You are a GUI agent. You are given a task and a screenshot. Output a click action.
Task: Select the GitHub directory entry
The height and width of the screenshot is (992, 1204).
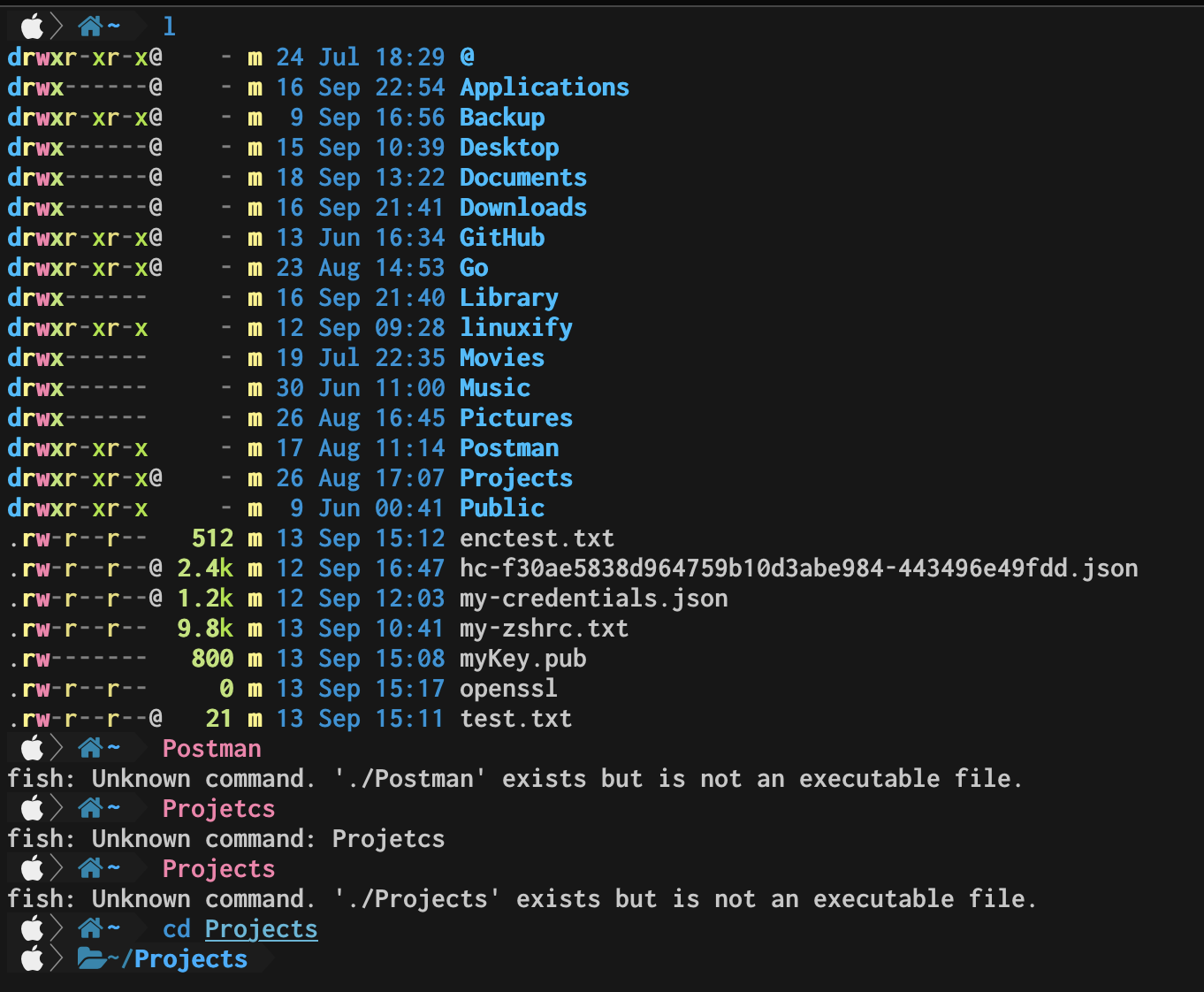pyautogui.click(x=501, y=237)
